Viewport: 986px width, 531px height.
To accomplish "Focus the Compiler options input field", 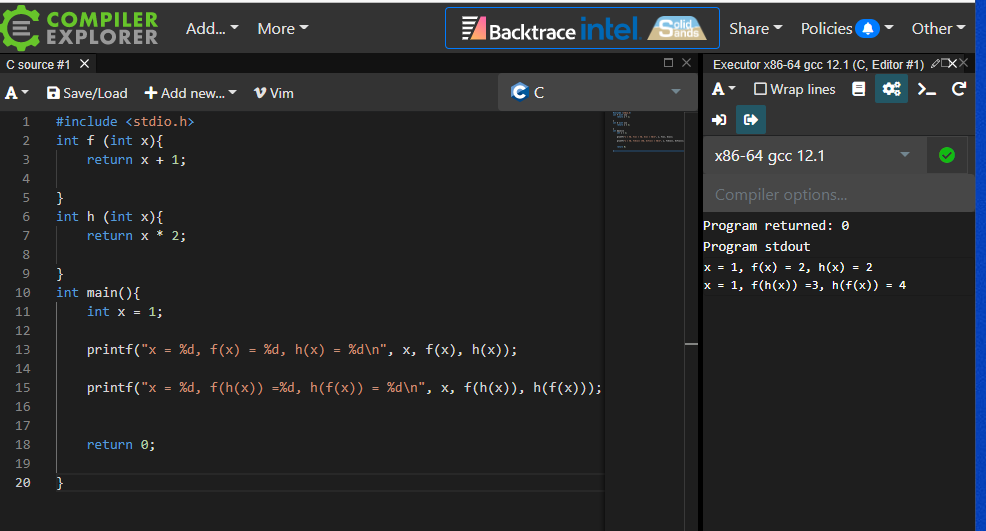I will click(839, 194).
